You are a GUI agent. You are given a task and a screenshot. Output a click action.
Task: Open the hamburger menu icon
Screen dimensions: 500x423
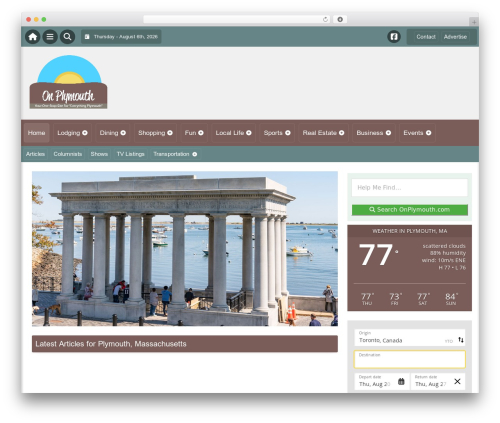tap(50, 37)
